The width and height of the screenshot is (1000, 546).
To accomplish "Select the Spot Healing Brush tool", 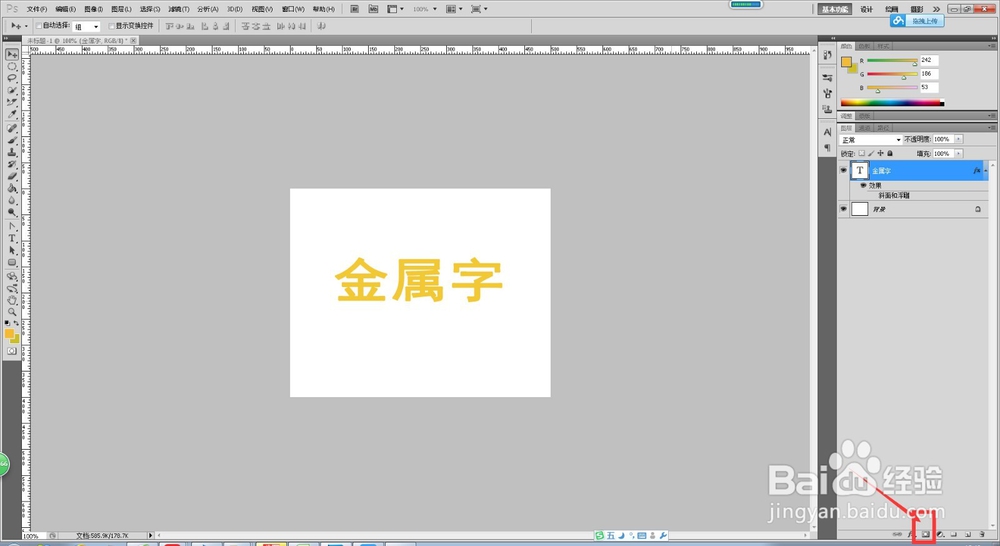I will (12, 128).
